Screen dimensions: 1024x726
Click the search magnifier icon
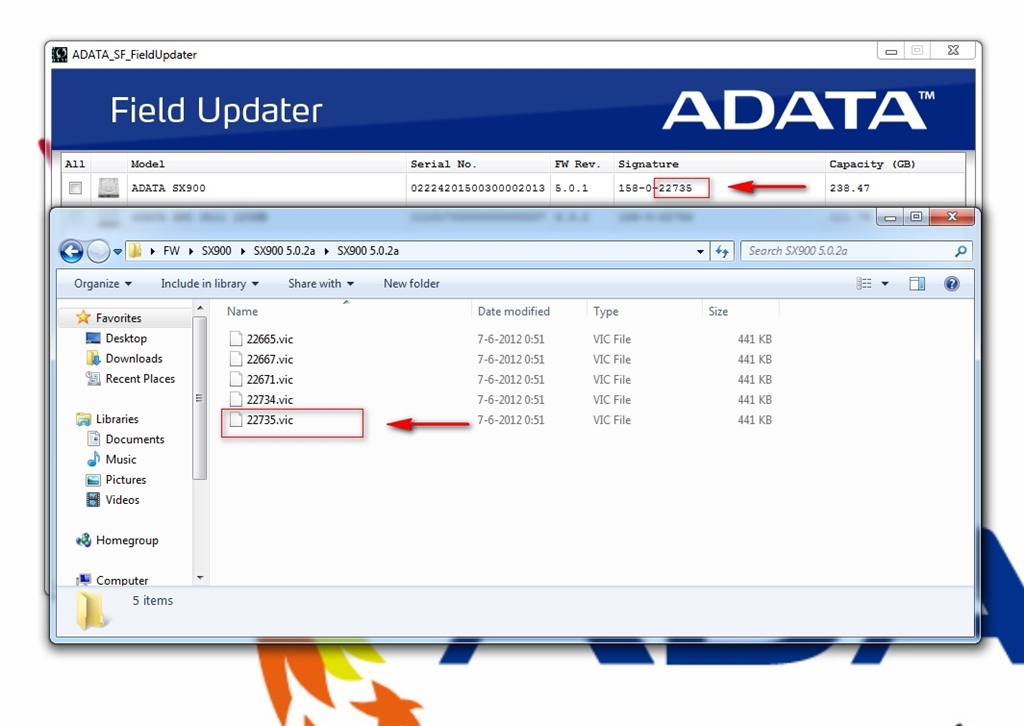(x=961, y=251)
